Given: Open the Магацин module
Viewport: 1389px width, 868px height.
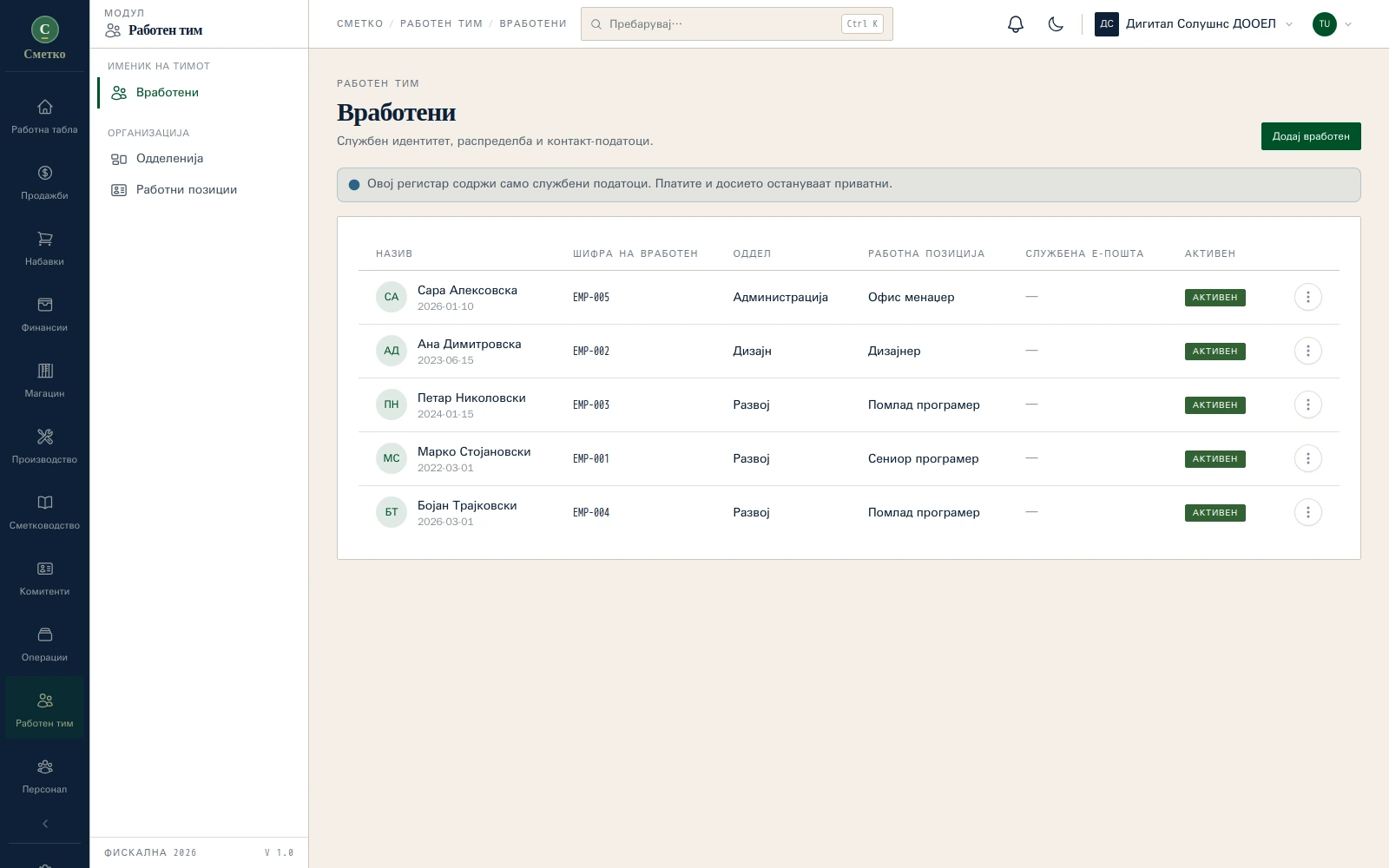Looking at the screenshot, I should click(44, 381).
